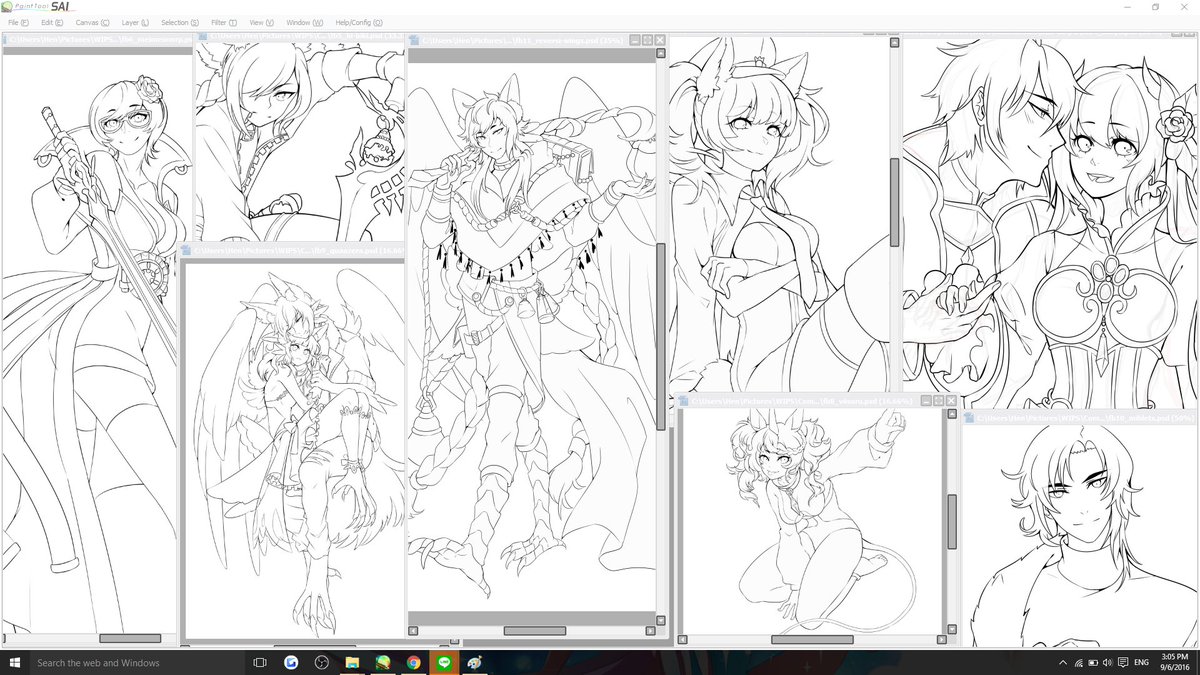This screenshot has height=675, width=1200.
Task: Open Wi-Fi settings from the tray icon
Action: click(1079, 662)
